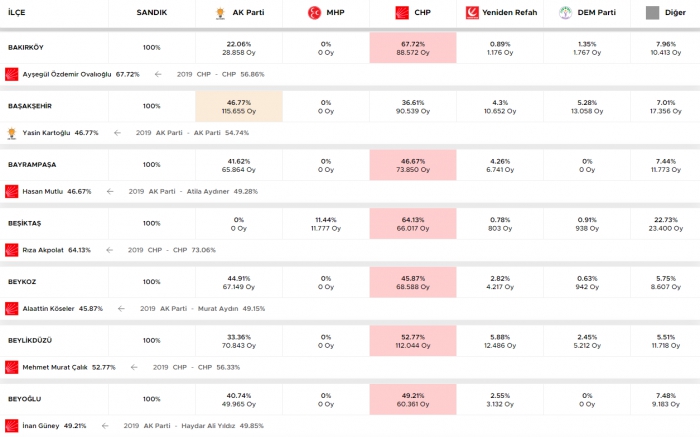Click AK Parti icon beside Yasin Kartoğlu
Screen dimensions: 700x437
tap(12, 132)
